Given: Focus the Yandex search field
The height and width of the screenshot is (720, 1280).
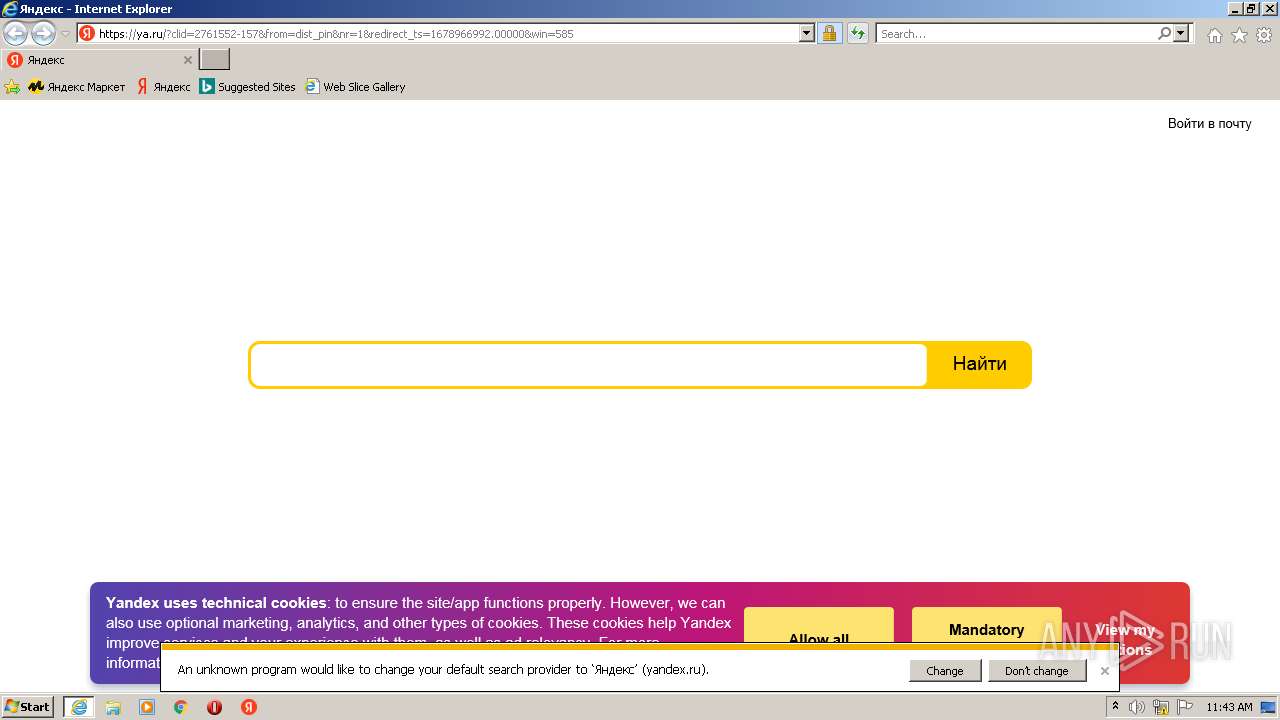Looking at the screenshot, I should [588, 365].
